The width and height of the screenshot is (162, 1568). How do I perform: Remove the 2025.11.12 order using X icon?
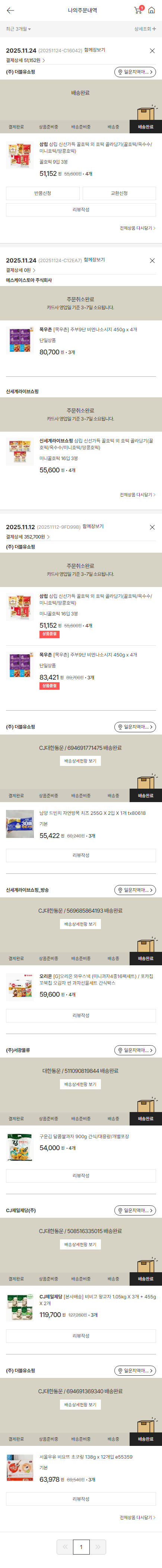(x=152, y=527)
